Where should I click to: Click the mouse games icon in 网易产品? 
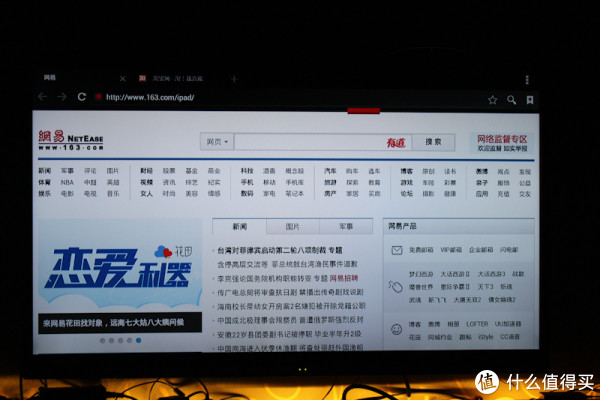point(396,286)
